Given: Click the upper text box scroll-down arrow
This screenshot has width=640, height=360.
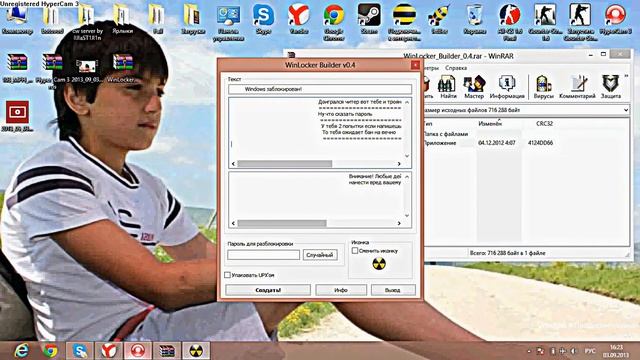Looking at the screenshot, I should (x=407, y=156).
